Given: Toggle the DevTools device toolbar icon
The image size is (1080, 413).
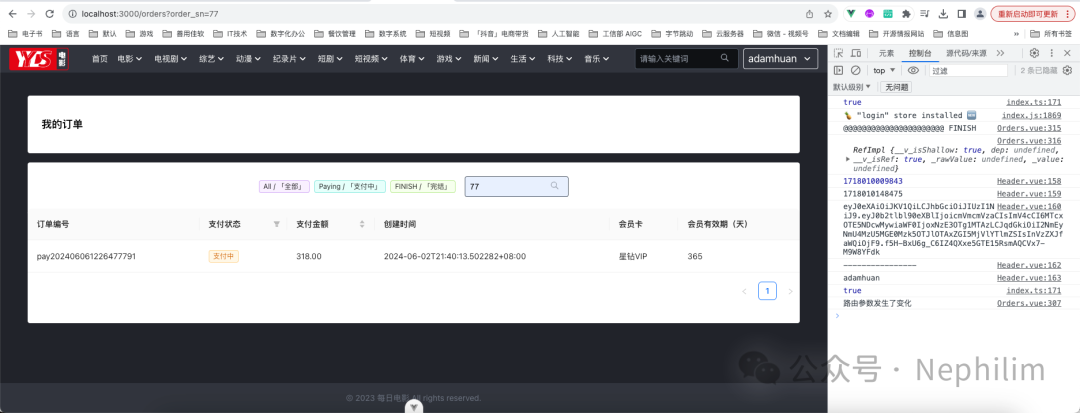Looking at the screenshot, I should pyautogui.click(x=856, y=53).
